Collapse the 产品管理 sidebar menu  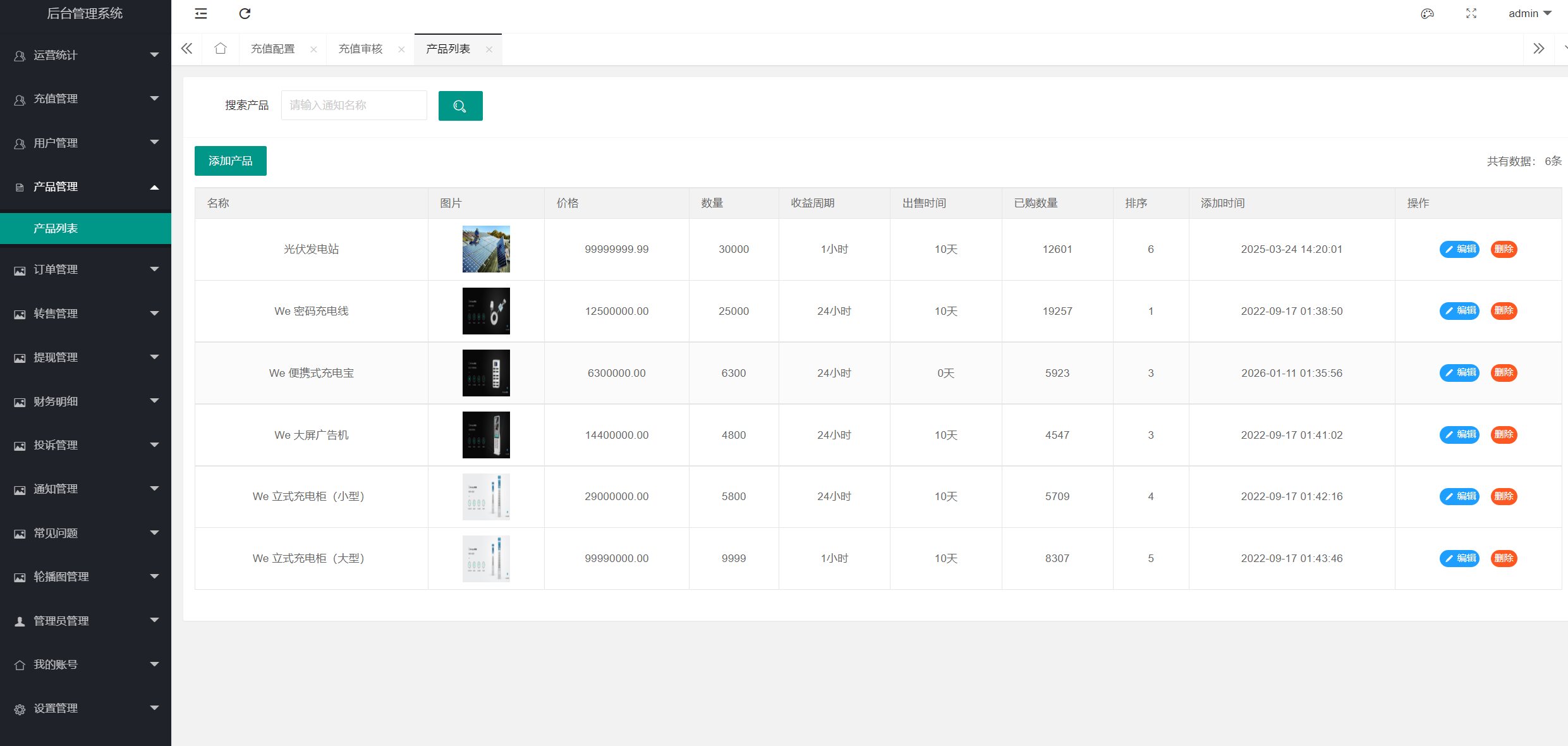tap(85, 186)
